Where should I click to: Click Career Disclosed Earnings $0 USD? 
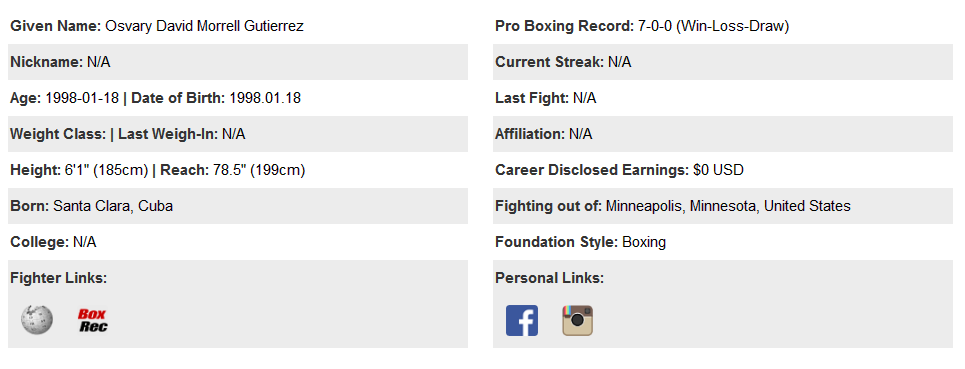(619, 170)
